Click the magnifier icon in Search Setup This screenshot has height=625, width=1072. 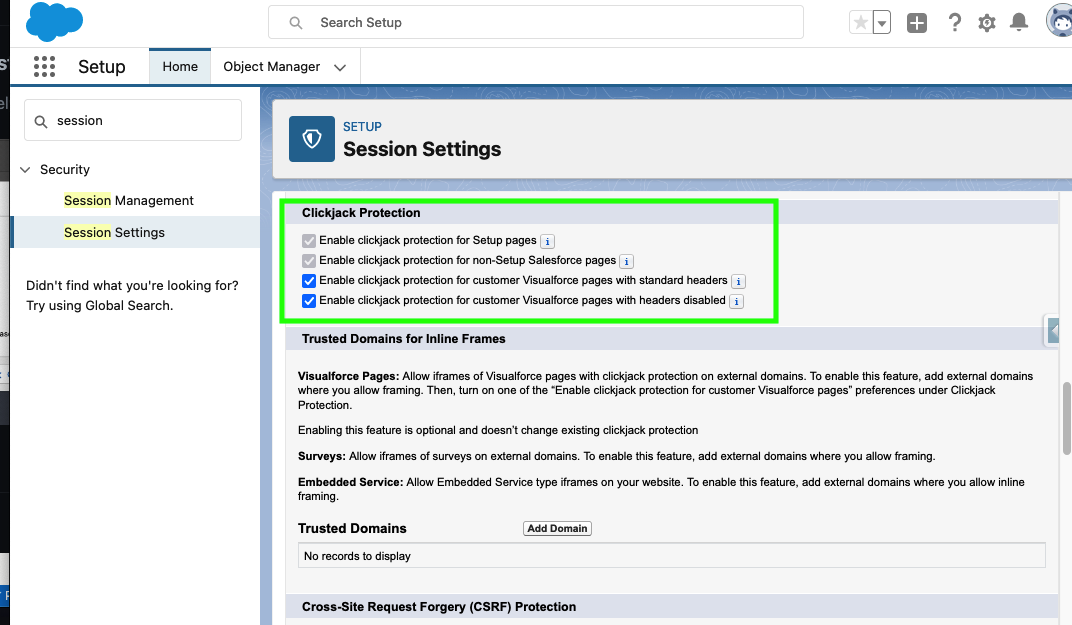pos(295,23)
